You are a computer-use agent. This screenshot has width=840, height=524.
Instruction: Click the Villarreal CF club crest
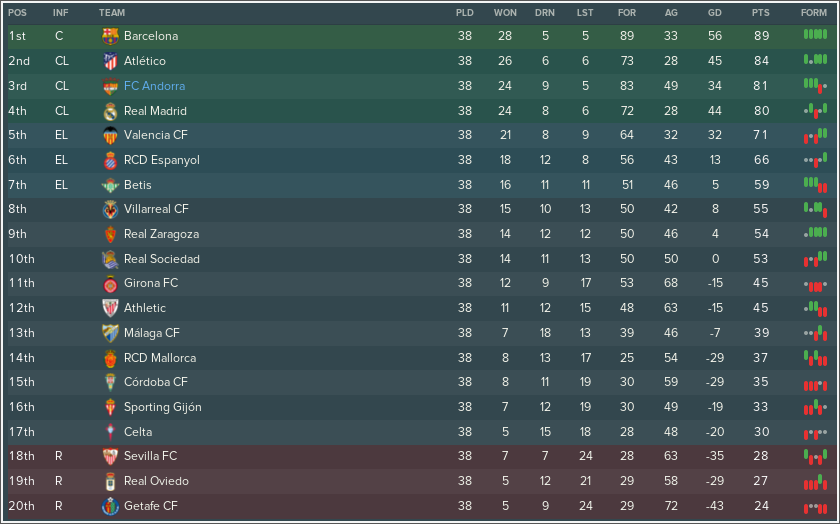coord(110,209)
